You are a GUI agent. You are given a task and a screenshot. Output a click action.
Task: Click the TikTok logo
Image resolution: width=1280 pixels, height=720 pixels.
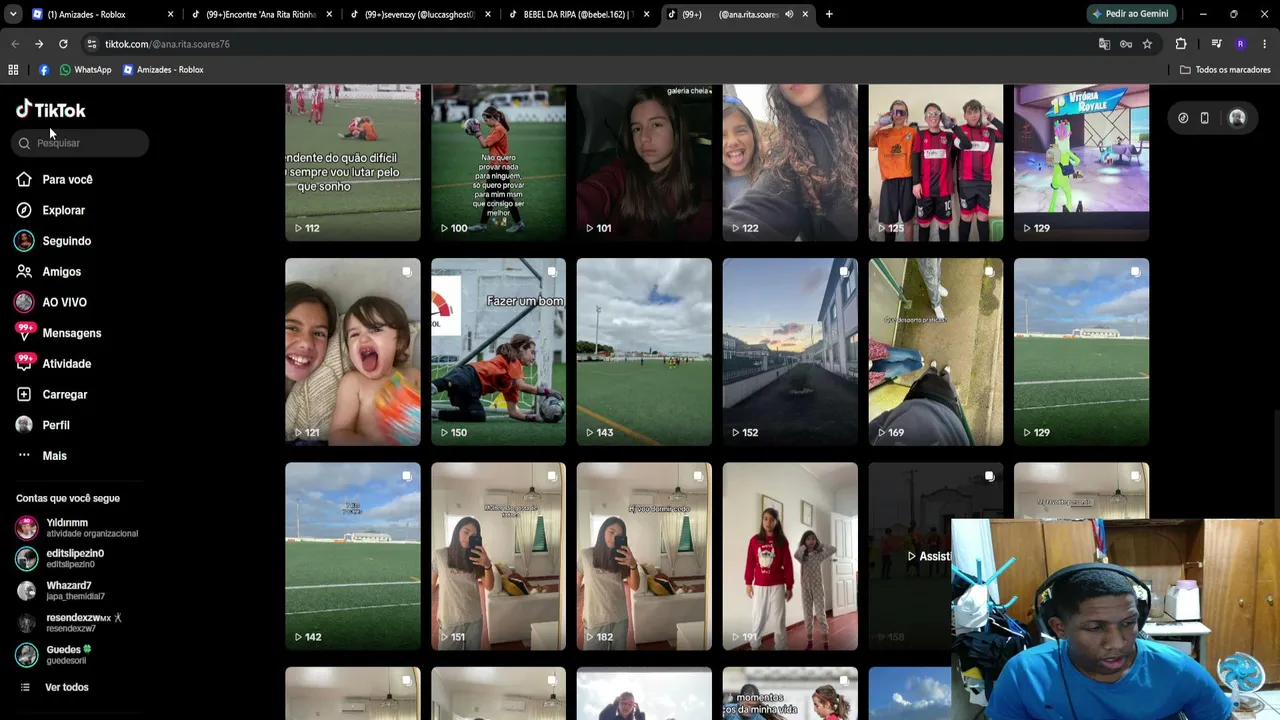click(x=51, y=110)
